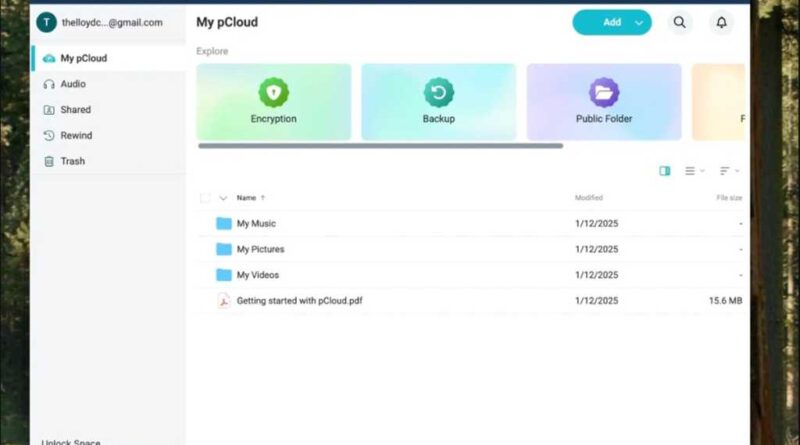Click the account avatar with letter T
800x445 pixels.
click(46, 22)
